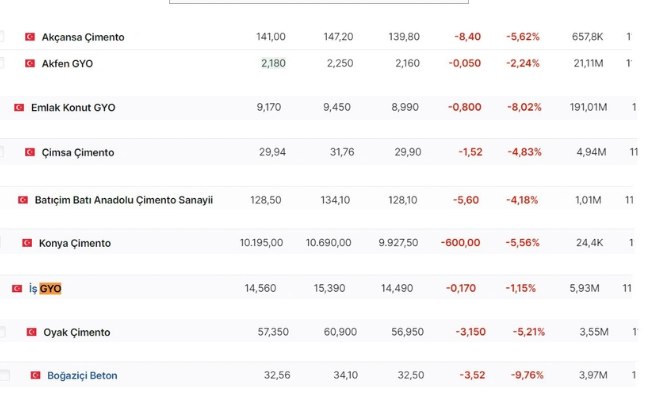
Task: Click the Turkish flag beside Akçansa Çimento
Action: 30,37
